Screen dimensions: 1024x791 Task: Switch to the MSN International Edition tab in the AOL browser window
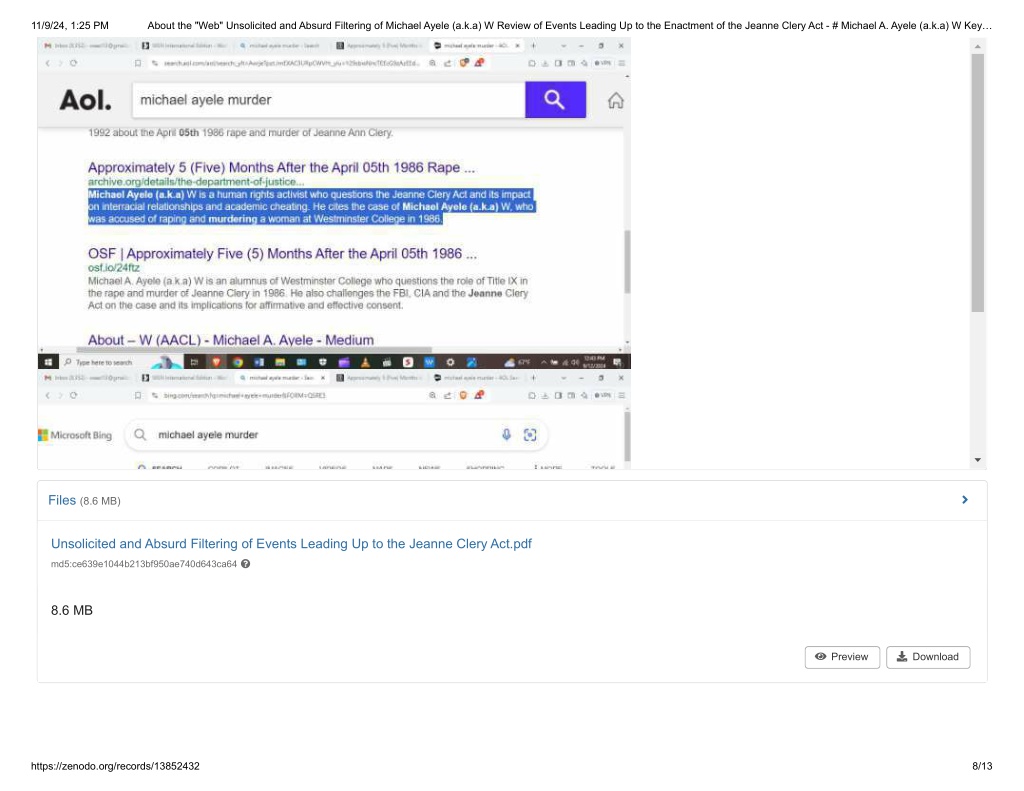point(185,46)
